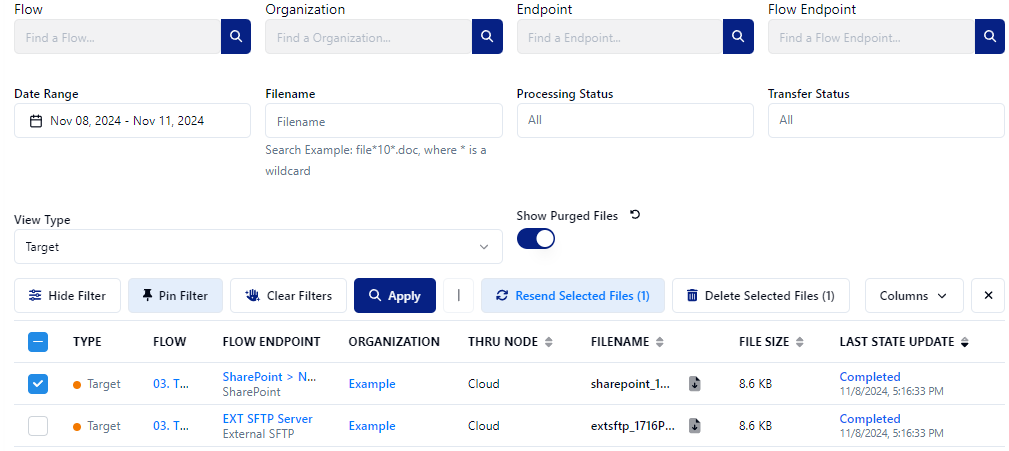Check the EXT SFTP Server row checkbox
The image size is (1009, 451).
point(37,426)
